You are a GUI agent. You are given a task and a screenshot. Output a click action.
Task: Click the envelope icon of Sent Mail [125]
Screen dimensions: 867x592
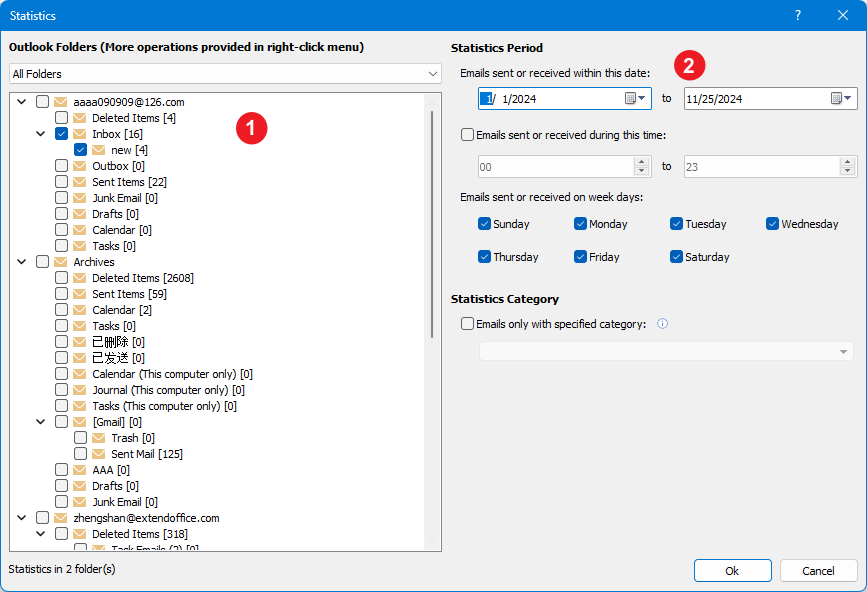(99, 454)
